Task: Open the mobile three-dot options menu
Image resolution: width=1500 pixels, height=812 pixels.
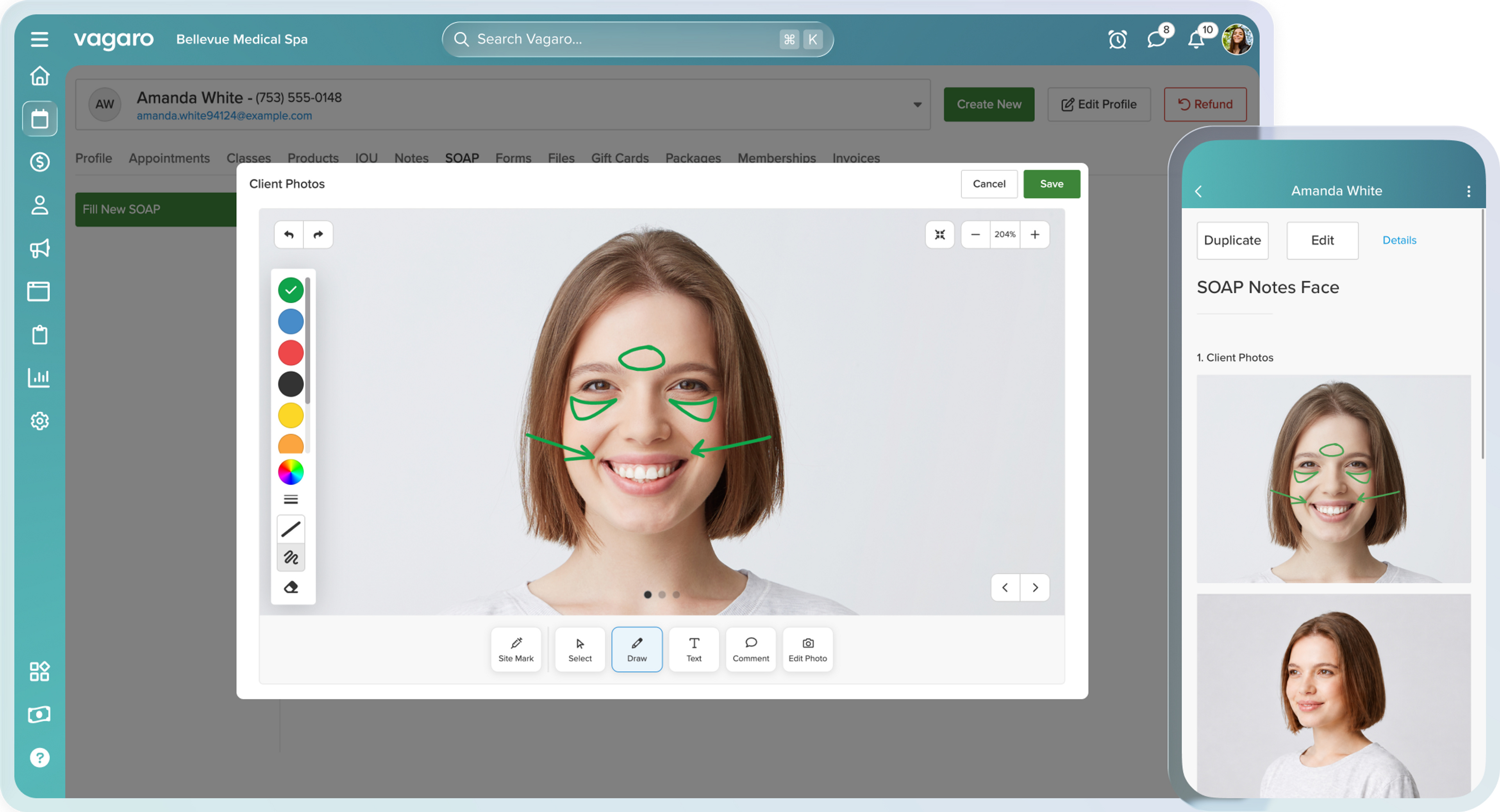Action: click(x=1469, y=191)
